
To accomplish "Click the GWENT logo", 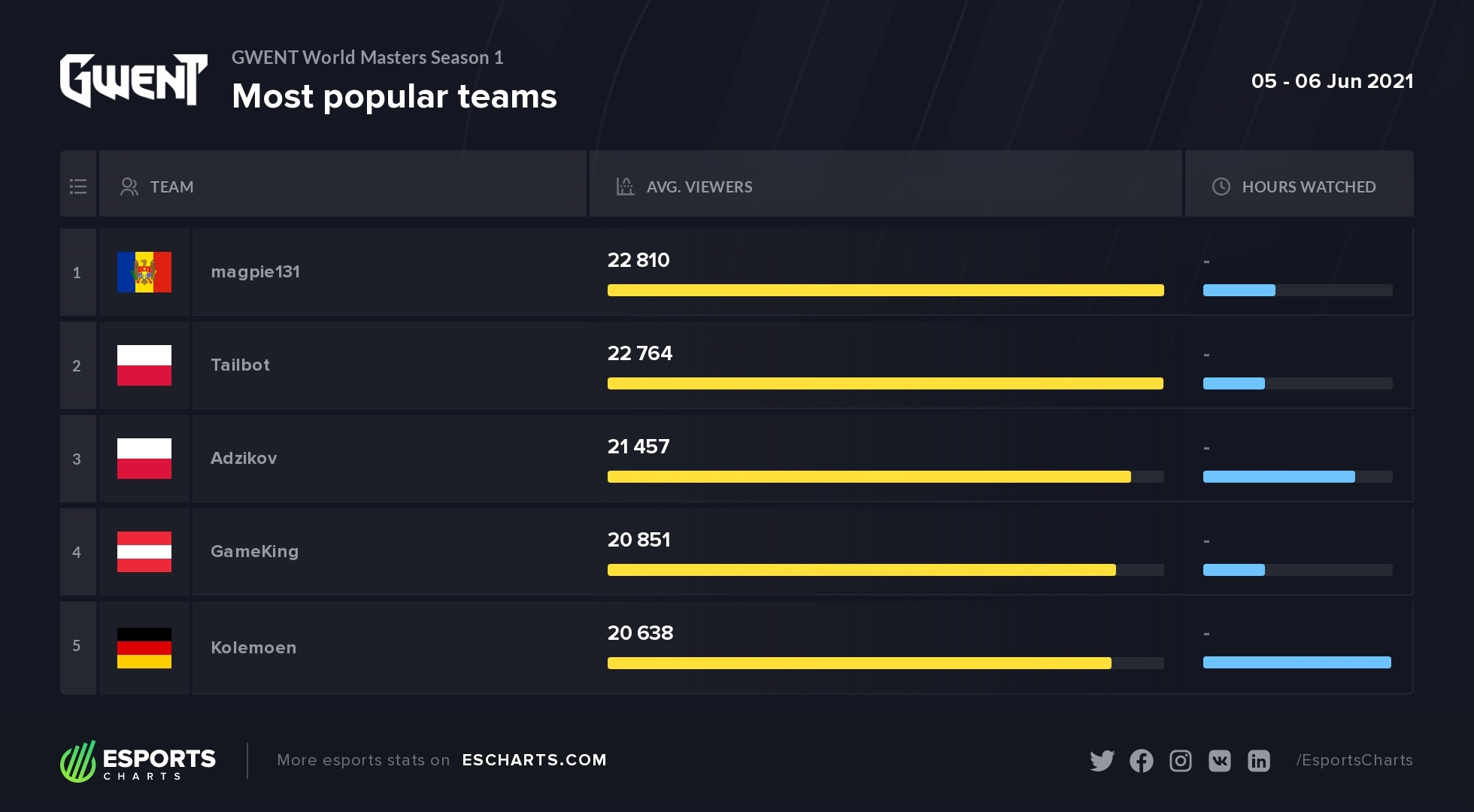I will (133, 80).
